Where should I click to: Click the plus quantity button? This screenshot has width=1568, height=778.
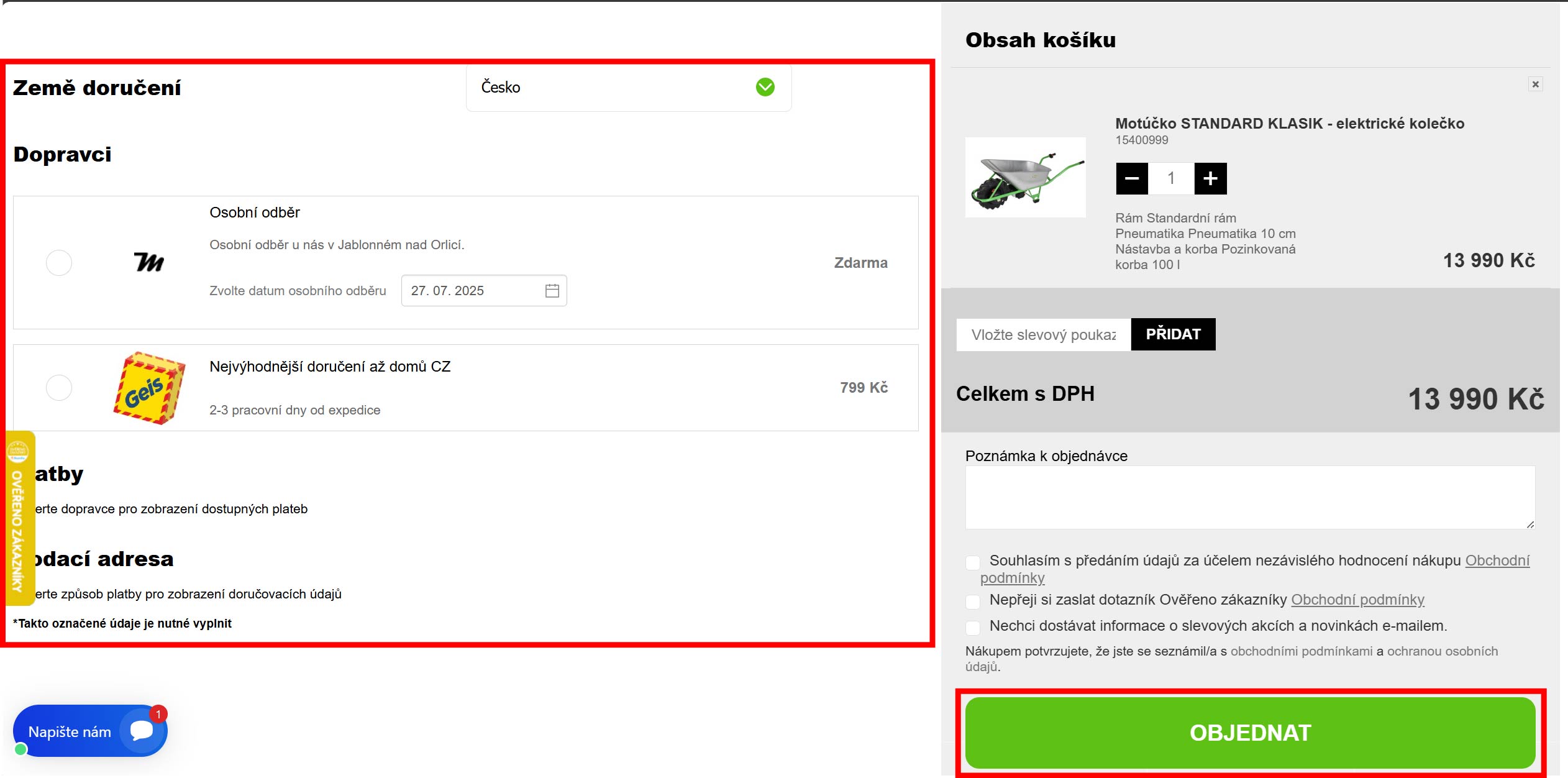tap(1210, 179)
